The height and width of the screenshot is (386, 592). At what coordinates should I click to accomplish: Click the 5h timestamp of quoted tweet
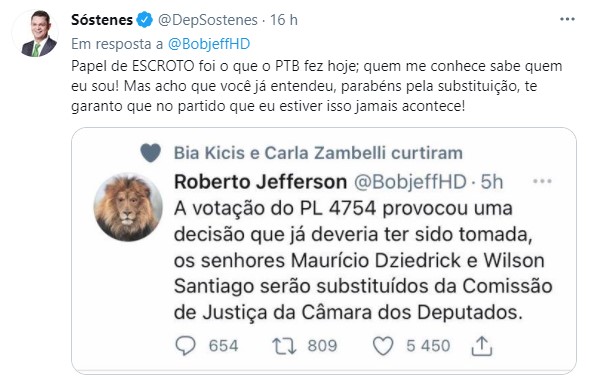tap(492, 182)
